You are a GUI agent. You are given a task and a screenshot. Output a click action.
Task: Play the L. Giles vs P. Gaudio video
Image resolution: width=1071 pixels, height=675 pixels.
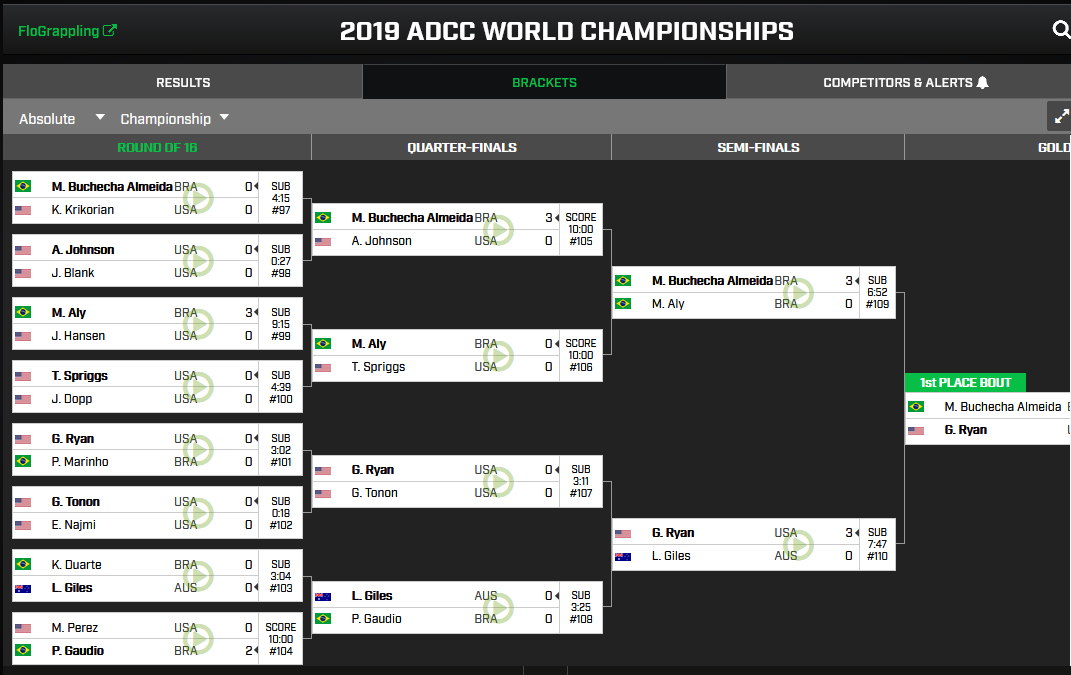(499, 607)
